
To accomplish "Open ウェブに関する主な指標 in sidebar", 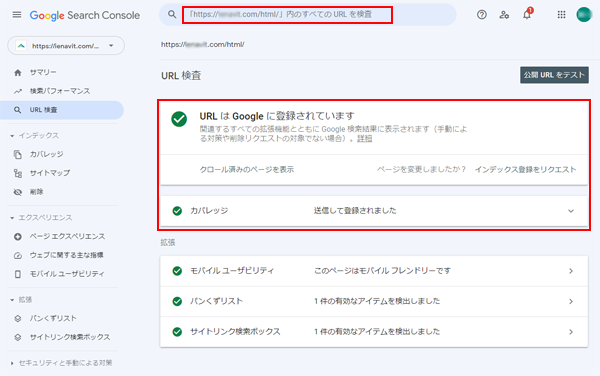I will pyautogui.click(x=67, y=255).
